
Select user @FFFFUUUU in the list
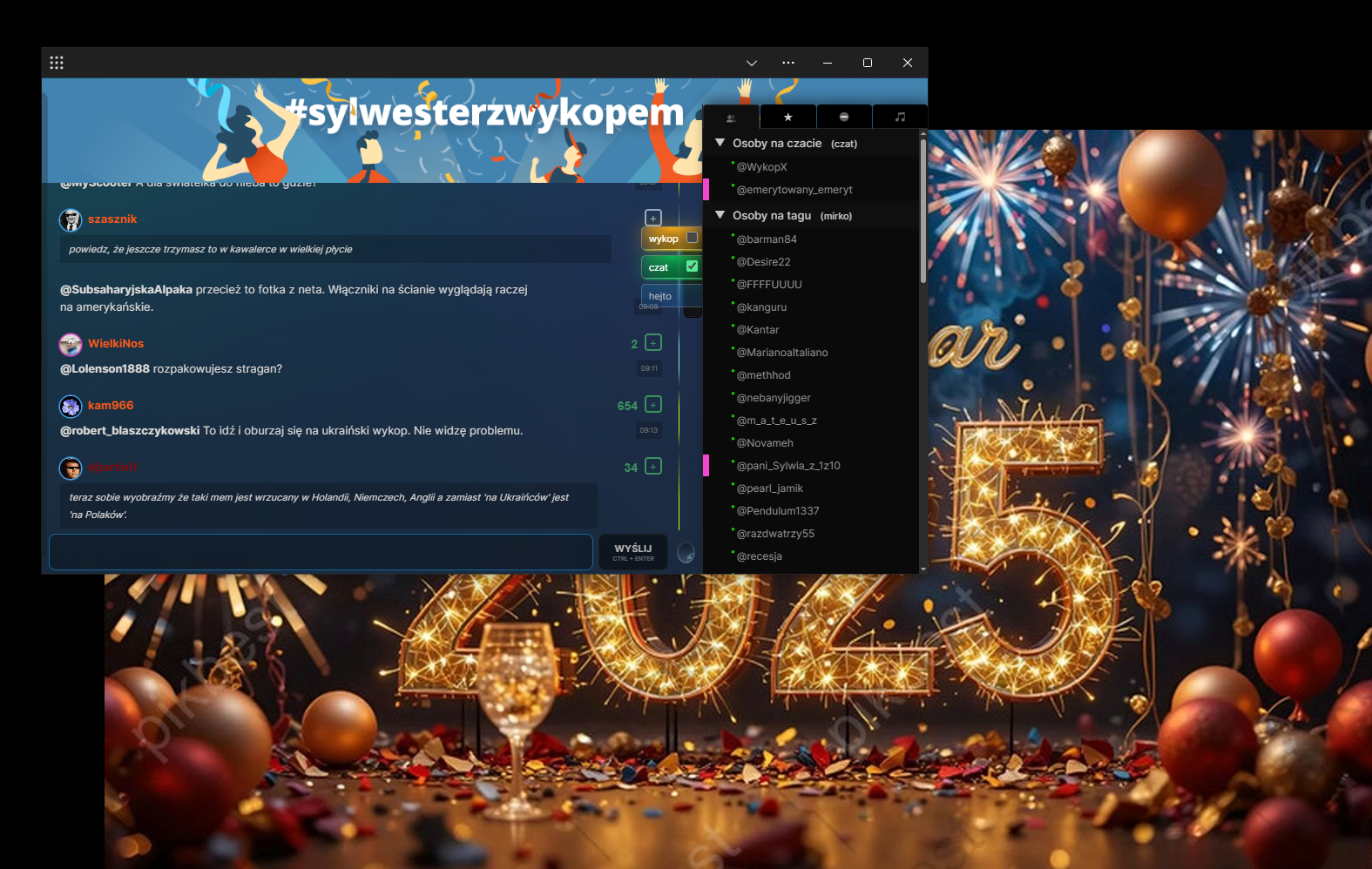(x=769, y=285)
